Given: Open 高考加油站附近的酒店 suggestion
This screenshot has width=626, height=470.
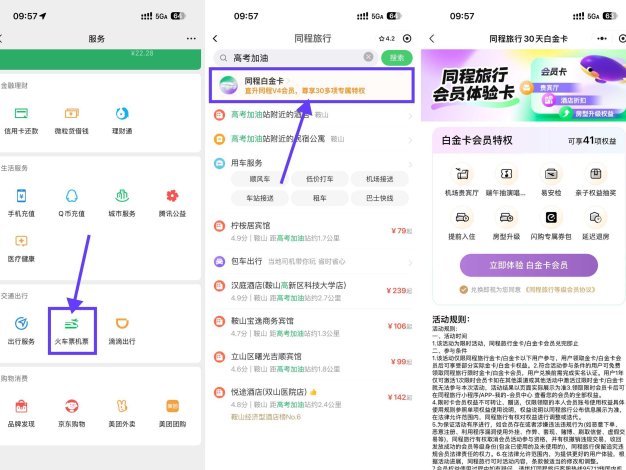Looking at the screenshot, I should [x=312, y=115].
